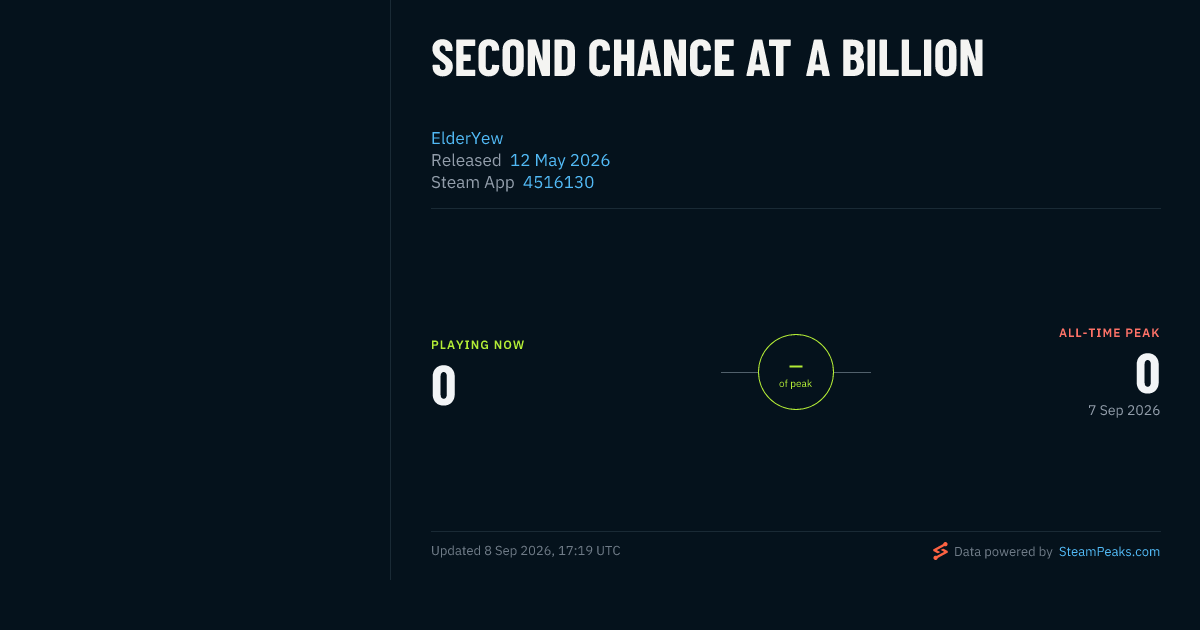Screen dimensions: 1200x630
Task: Click the Data powered by text
Action: [x=1003, y=551]
